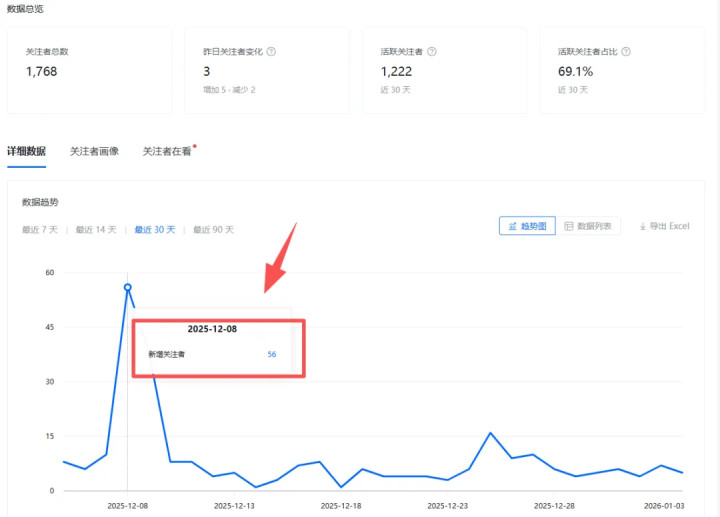Click help icon beside 活跃关注者

[x=431, y=51]
